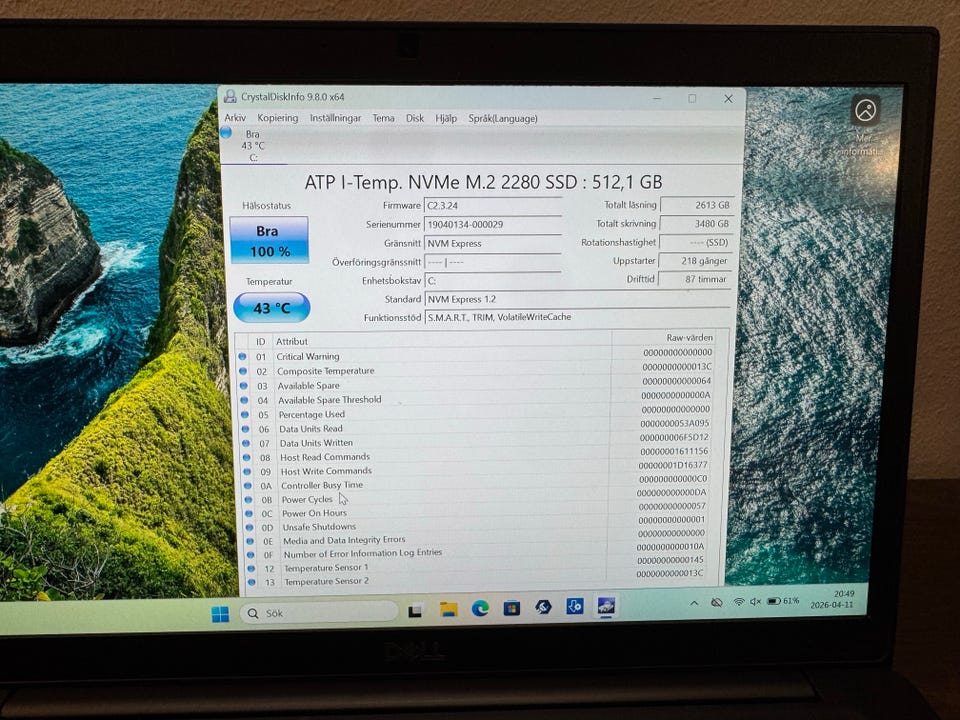
Task: Click status dot for Host Read Commands row
Action: (x=247, y=457)
